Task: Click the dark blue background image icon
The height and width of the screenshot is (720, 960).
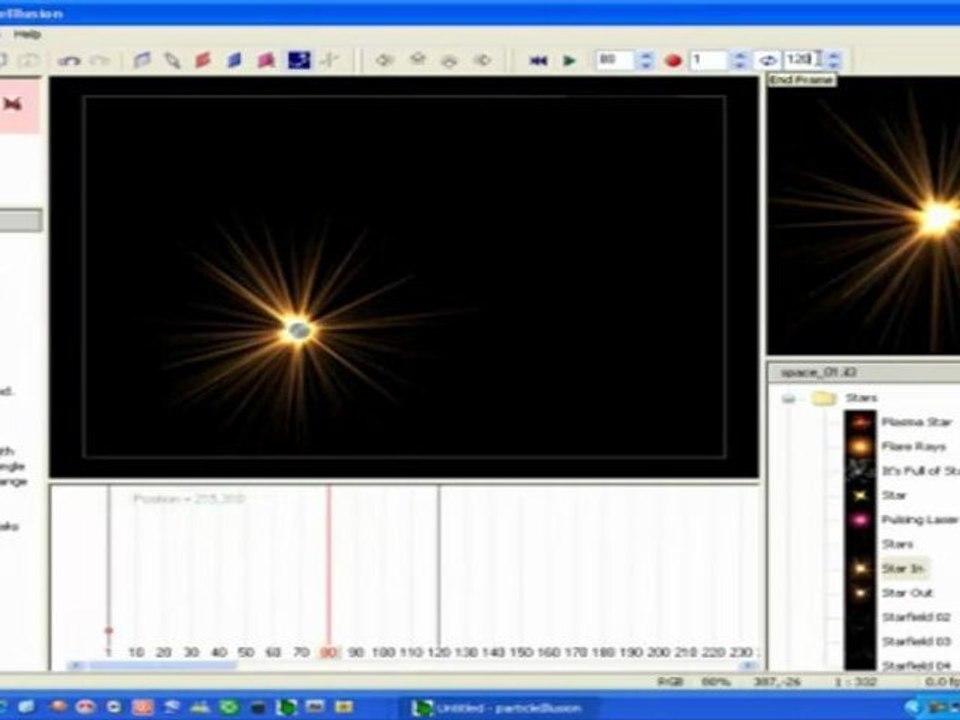Action: coord(299,60)
